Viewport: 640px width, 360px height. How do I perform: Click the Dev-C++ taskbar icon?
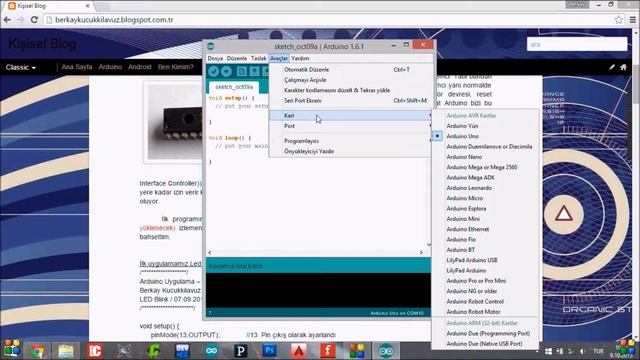pyautogui.click(x=182, y=351)
